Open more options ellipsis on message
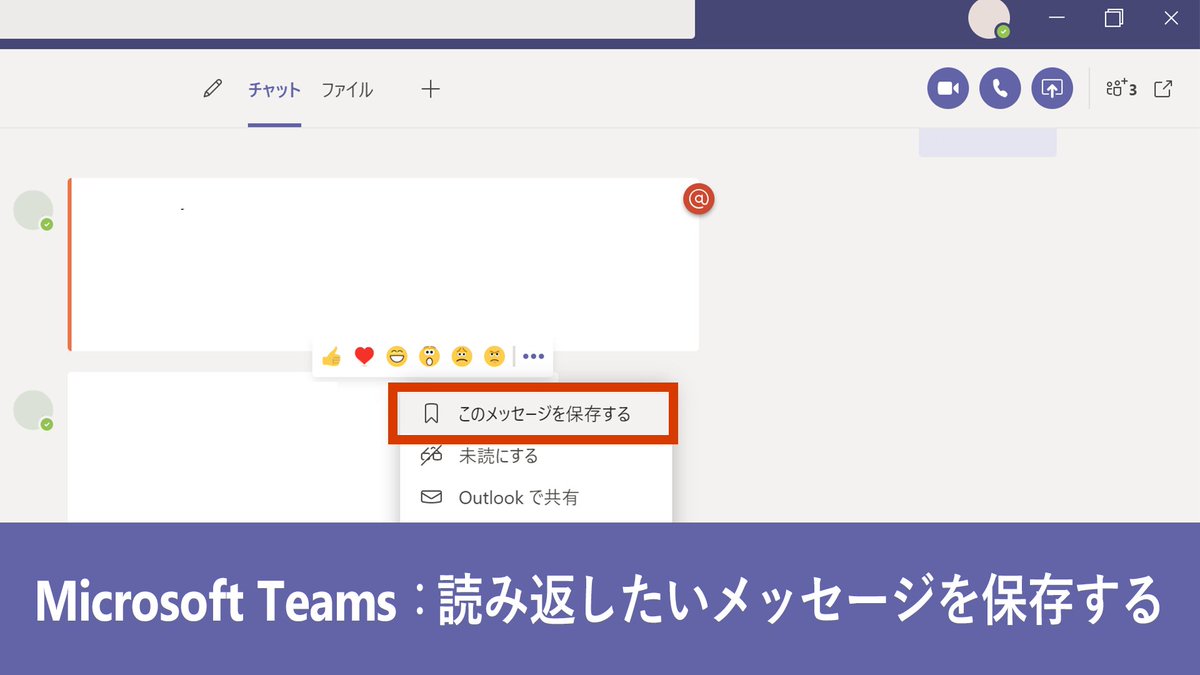Image resolution: width=1200 pixels, height=675 pixels. click(533, 356)
